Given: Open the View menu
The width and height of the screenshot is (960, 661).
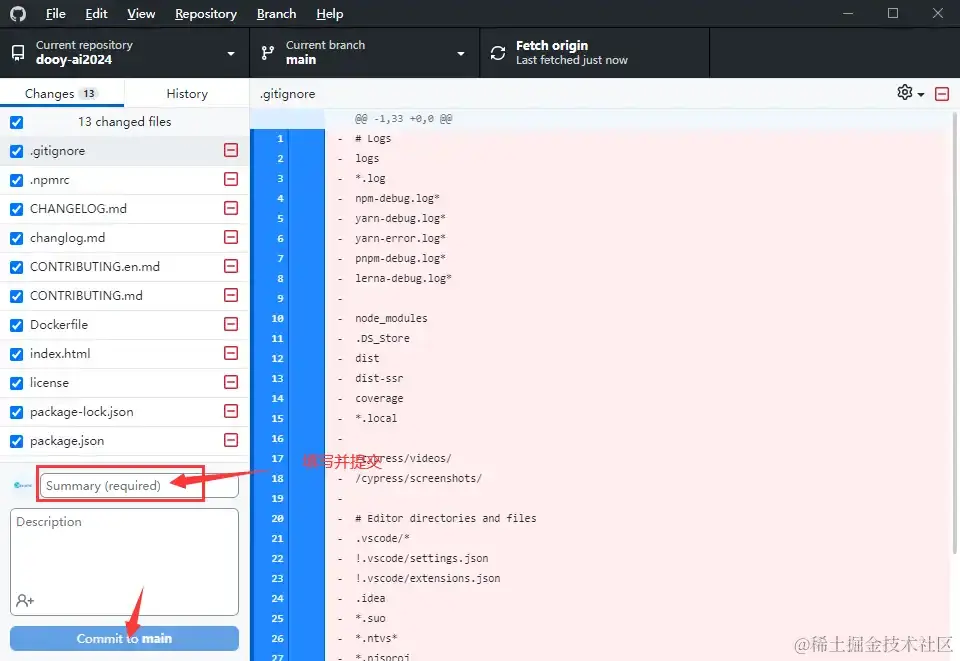Looking at the screenshot, I should 141,13.
